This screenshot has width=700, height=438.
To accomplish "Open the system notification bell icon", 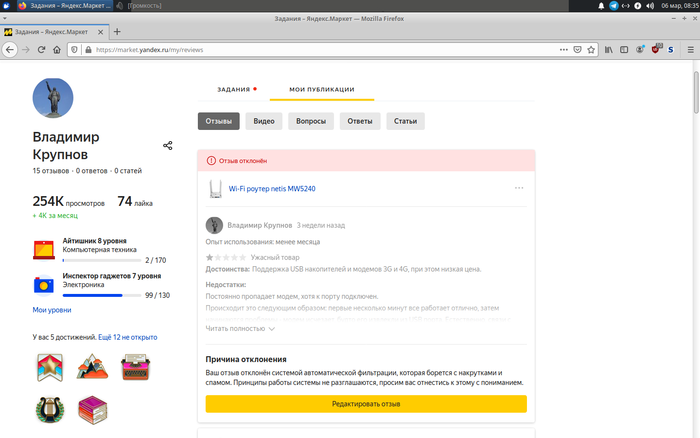I will 601,6.
